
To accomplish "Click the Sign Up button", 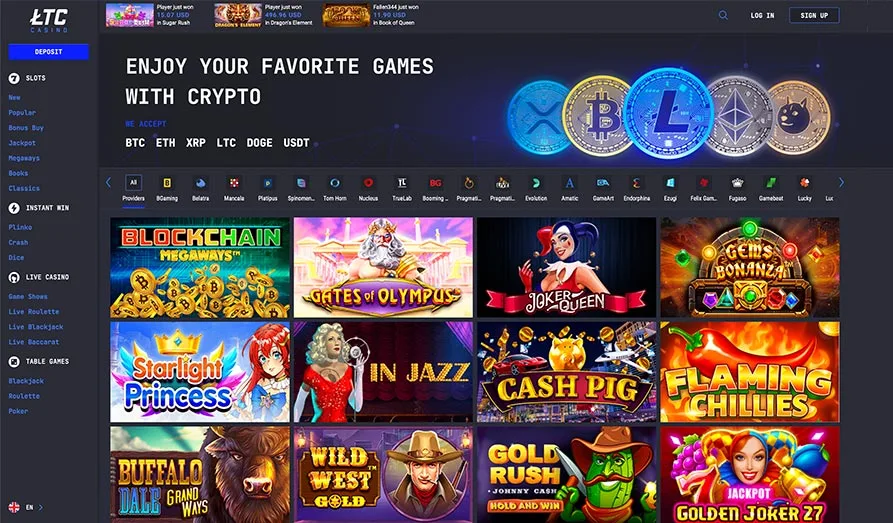I will pyautogui.click(x=814, y=15).
